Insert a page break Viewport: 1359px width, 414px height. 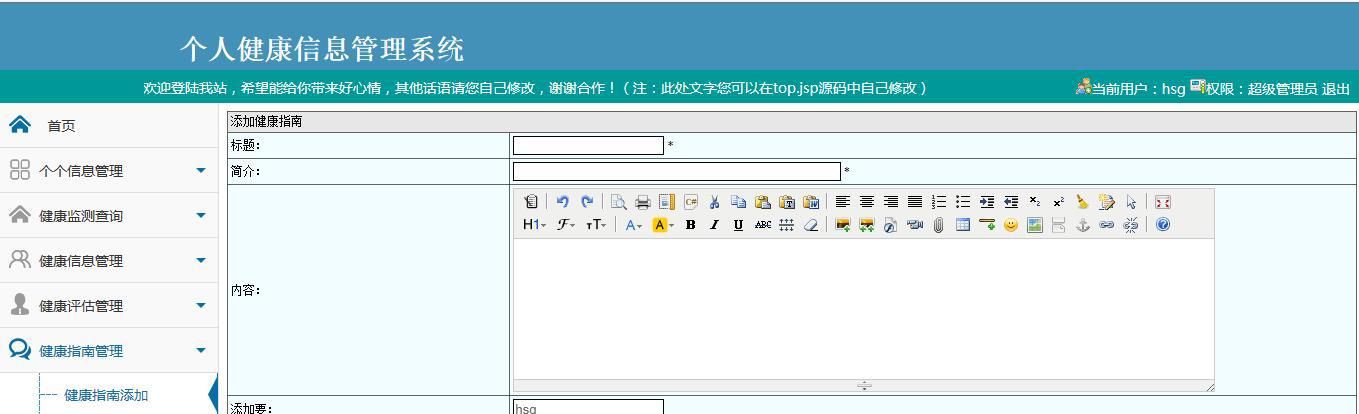[x=1058, y=225]
